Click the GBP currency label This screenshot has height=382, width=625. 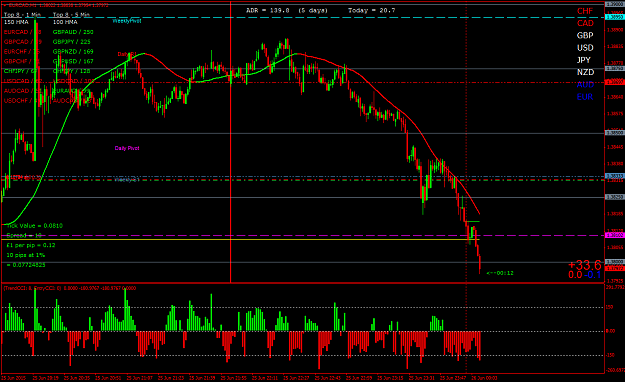coord(585,35)
